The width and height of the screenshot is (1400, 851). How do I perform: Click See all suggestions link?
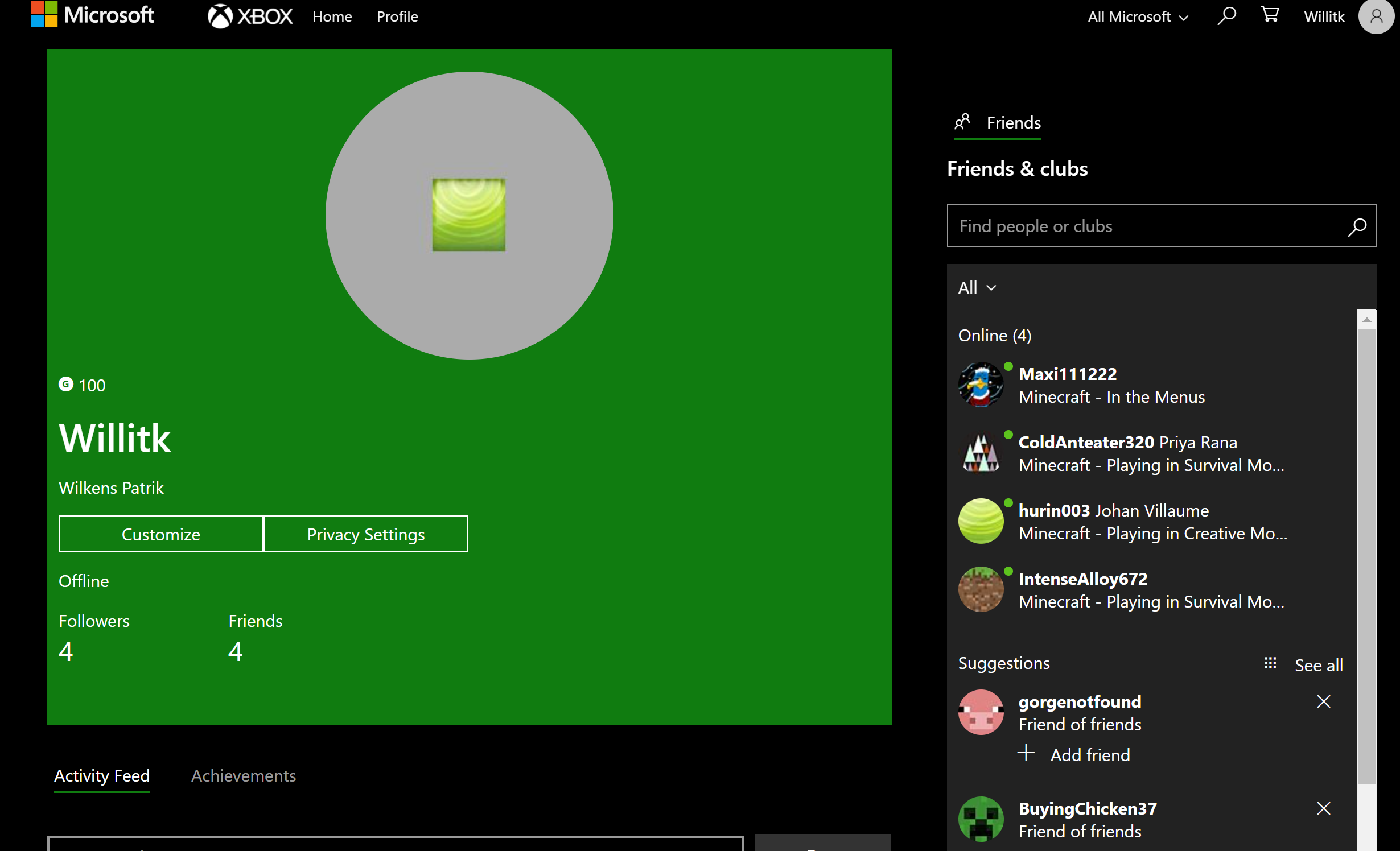(1318, 665)
